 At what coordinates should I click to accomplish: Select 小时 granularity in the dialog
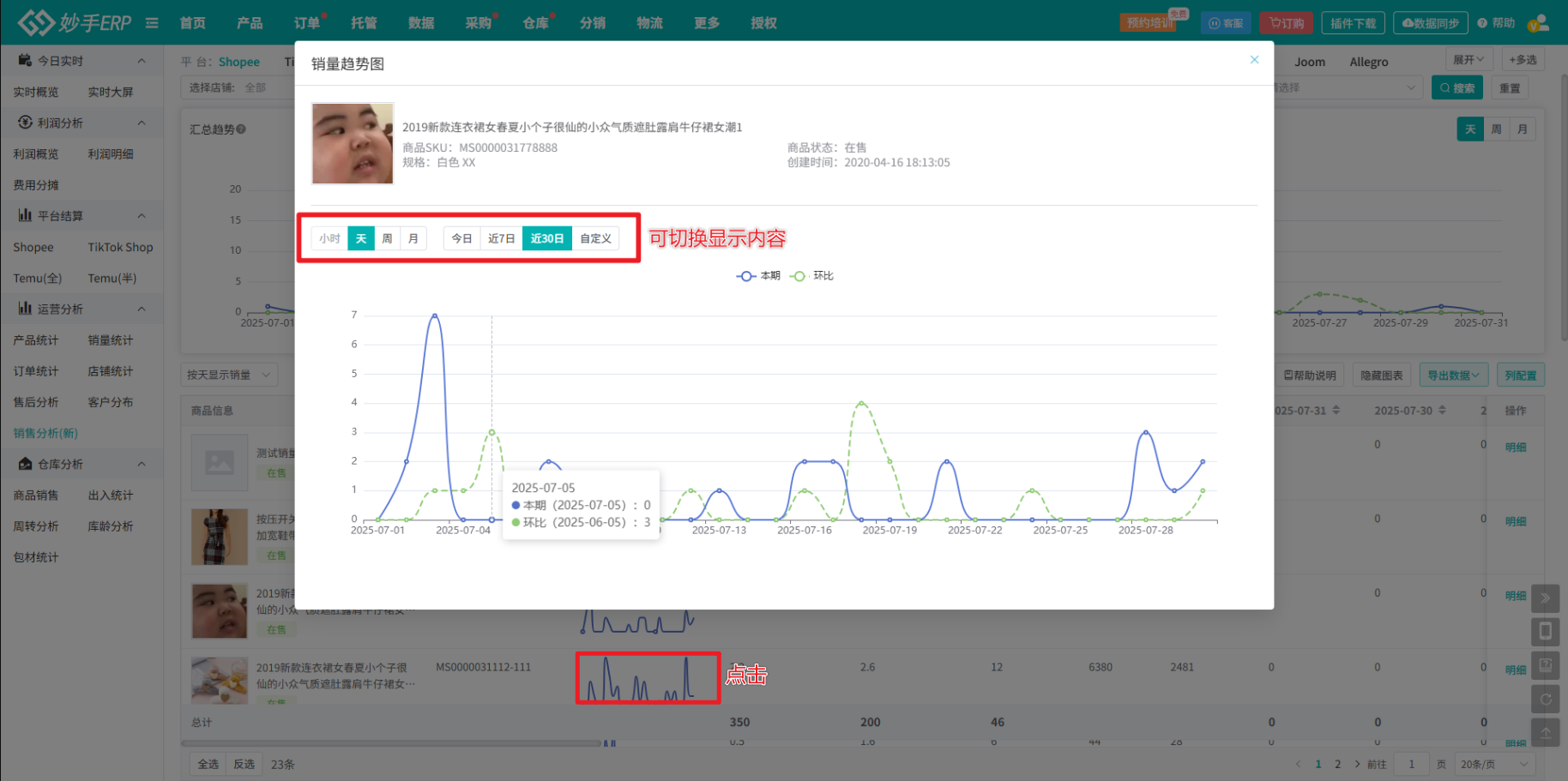pos(329,238)
